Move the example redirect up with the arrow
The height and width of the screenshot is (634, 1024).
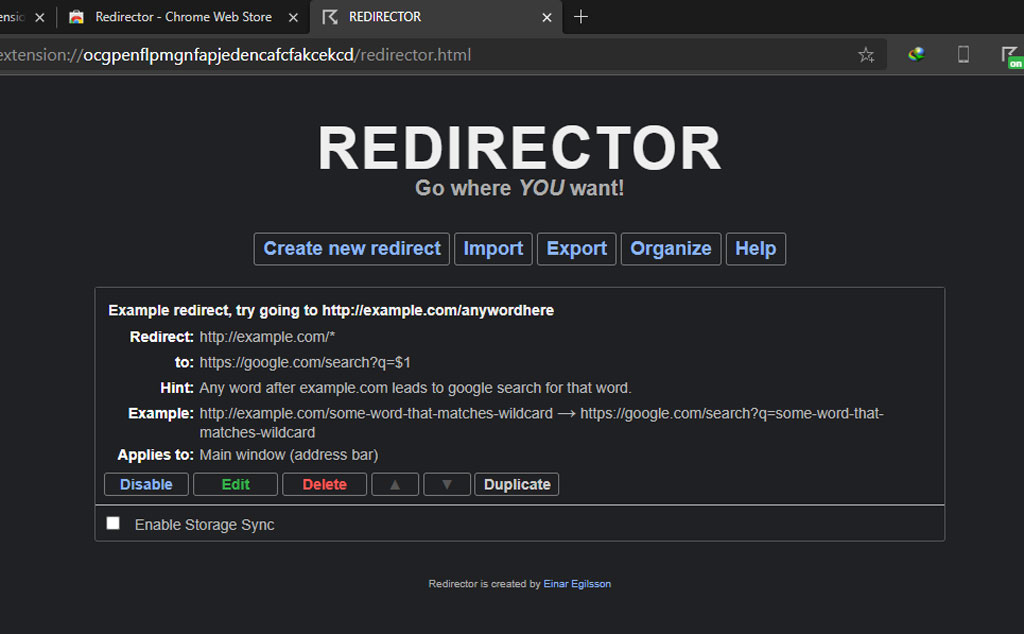395,484
